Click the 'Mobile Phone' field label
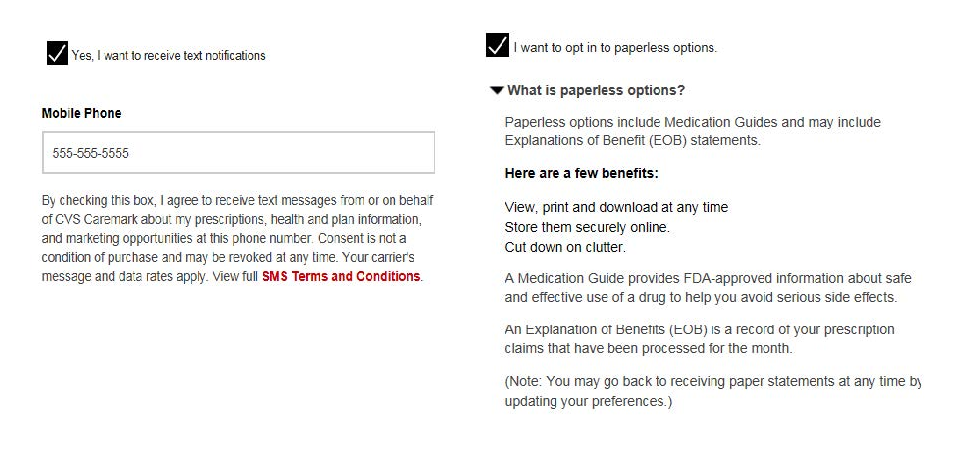The width and height of the screenshot is (977, 453). [81, 114]
